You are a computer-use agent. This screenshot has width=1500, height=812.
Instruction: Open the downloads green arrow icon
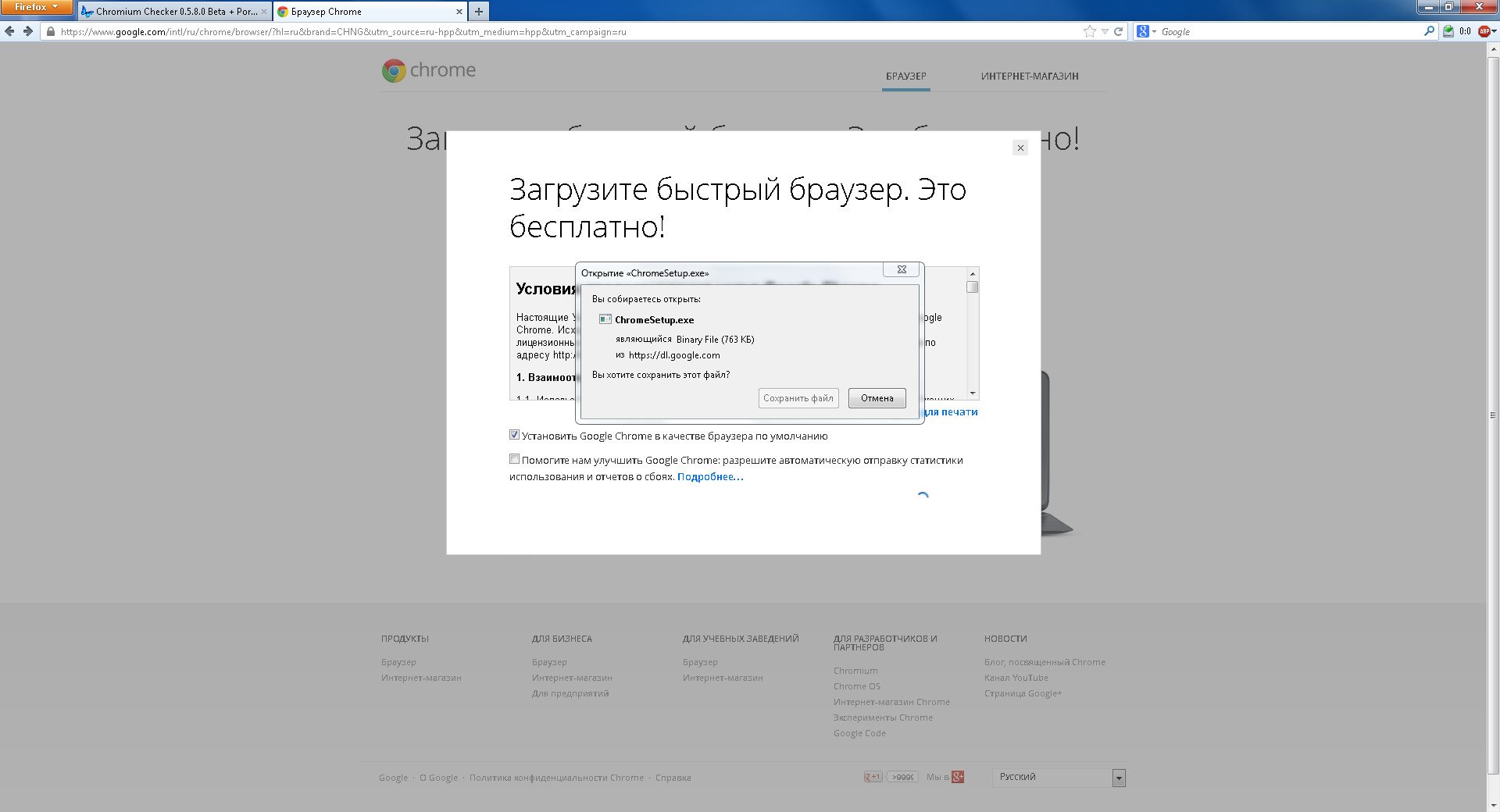pyautogui.click(x=1448, y=31)
